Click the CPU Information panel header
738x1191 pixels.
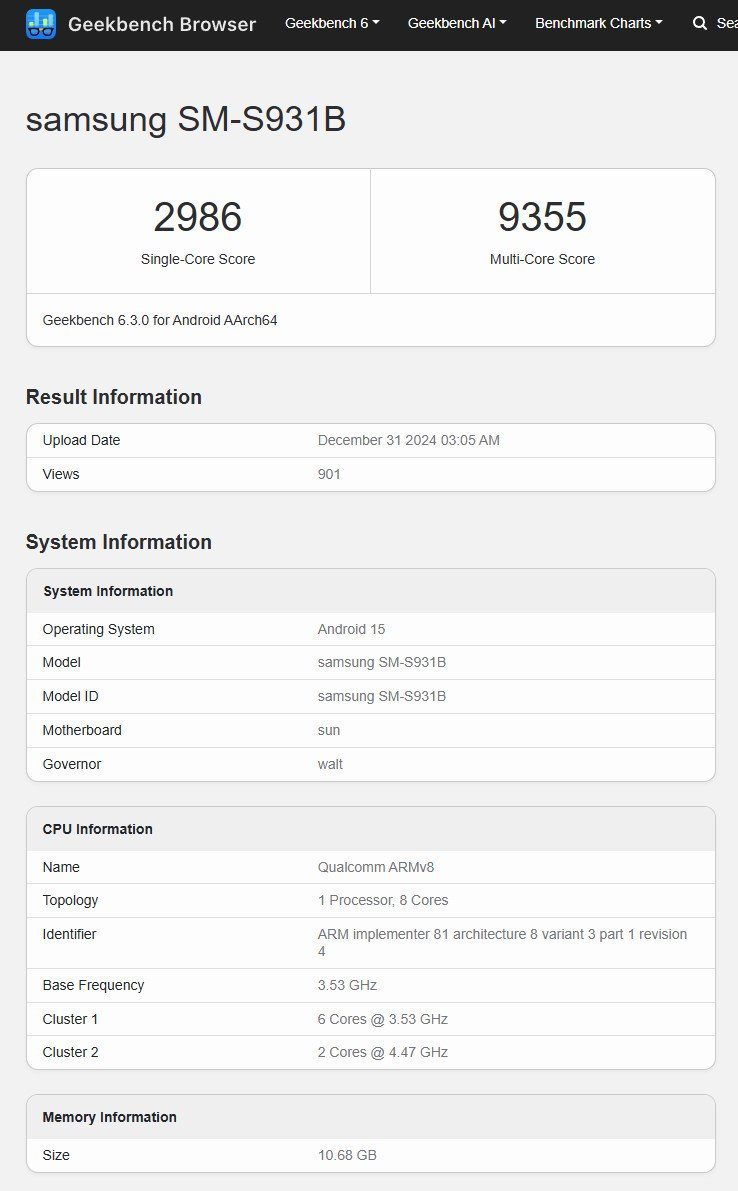(x=370, y=828)
